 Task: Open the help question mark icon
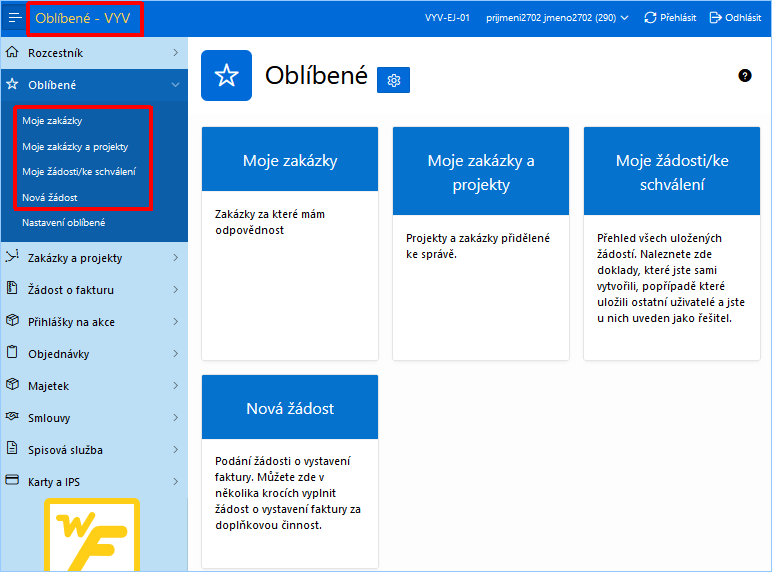point(745,76)
